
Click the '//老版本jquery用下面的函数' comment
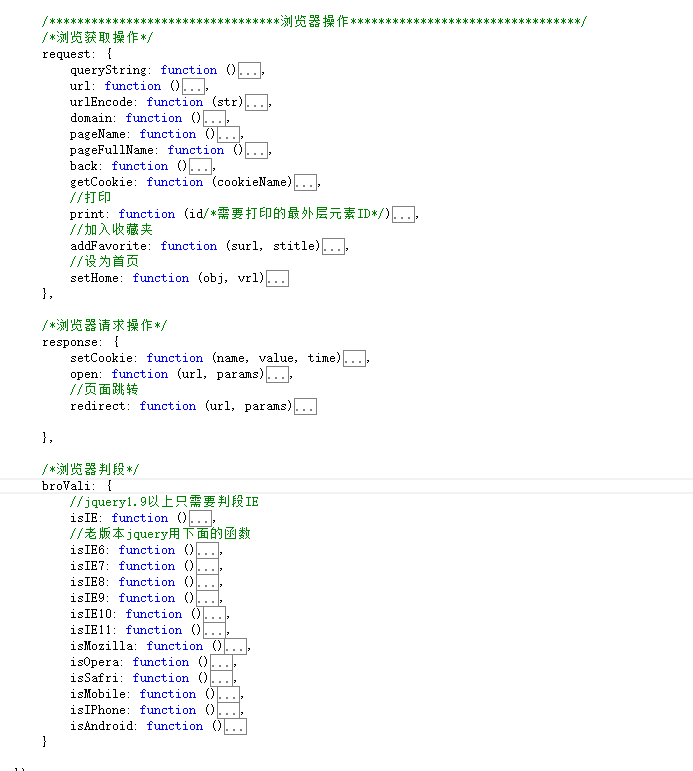tap(160, 534)
